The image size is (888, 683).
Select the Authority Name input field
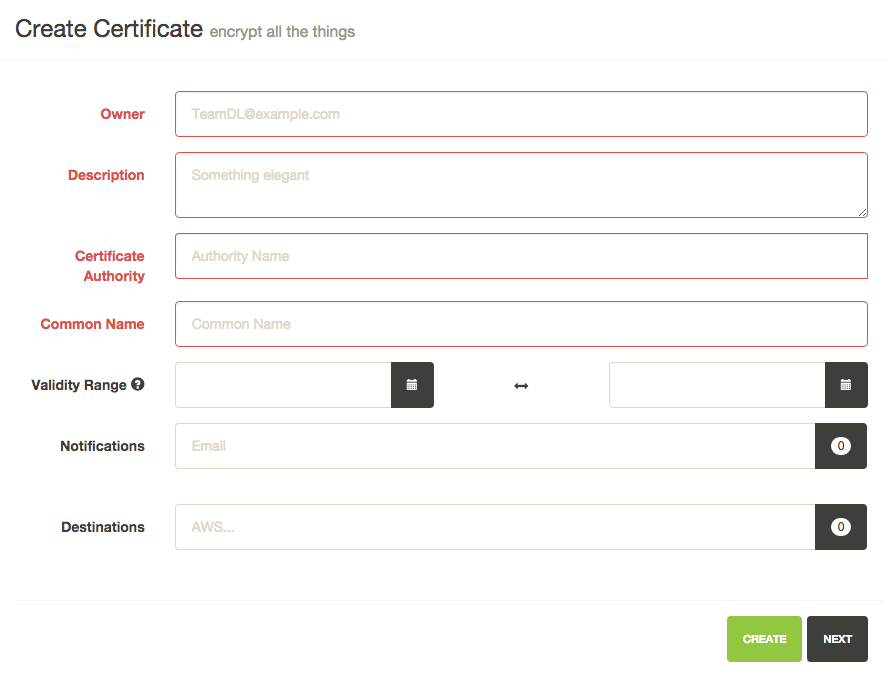point(521,256)
